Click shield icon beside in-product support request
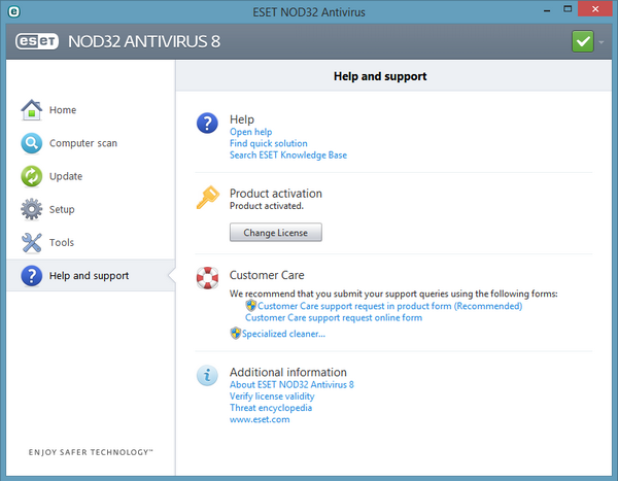618x481 pixels. (251, 306)
